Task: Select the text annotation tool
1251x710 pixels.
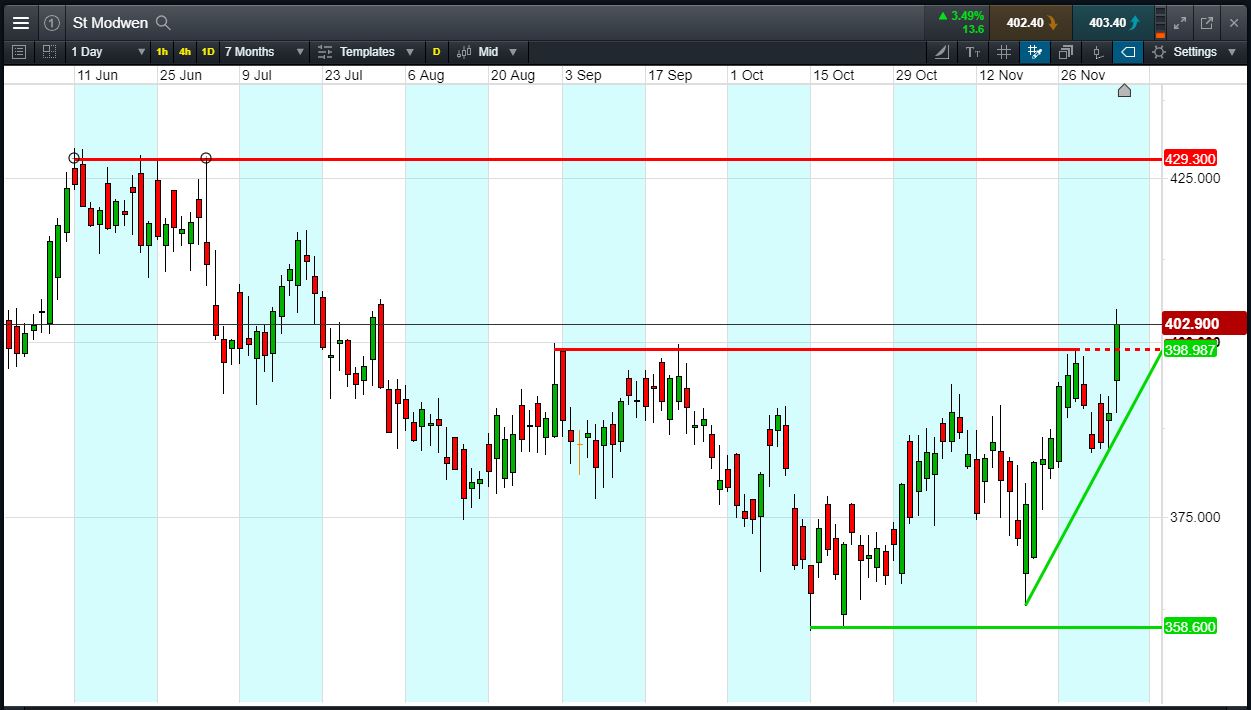Action: (973, 51)
